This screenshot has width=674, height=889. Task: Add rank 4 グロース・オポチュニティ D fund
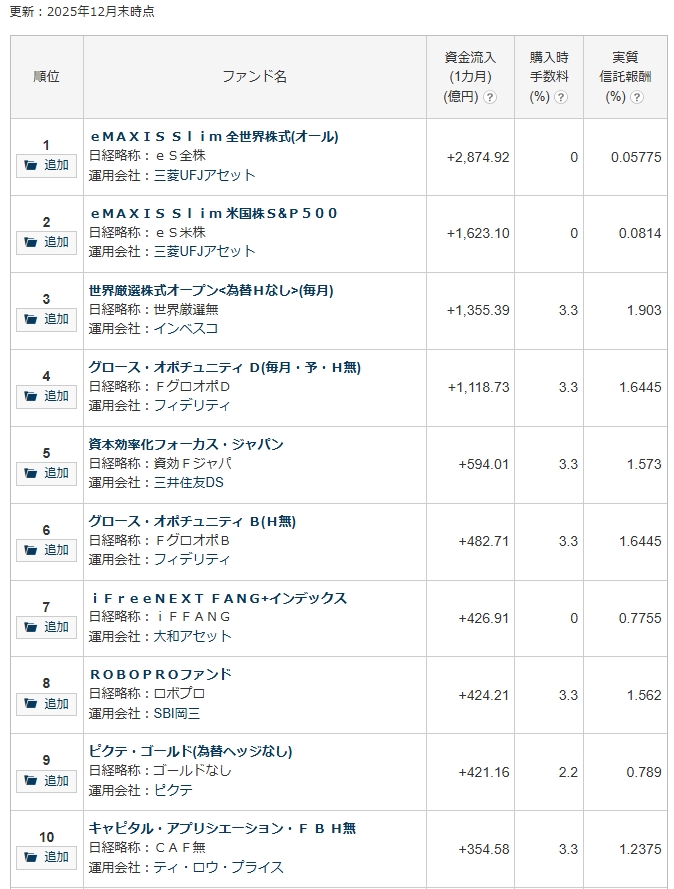click(46, 397)
